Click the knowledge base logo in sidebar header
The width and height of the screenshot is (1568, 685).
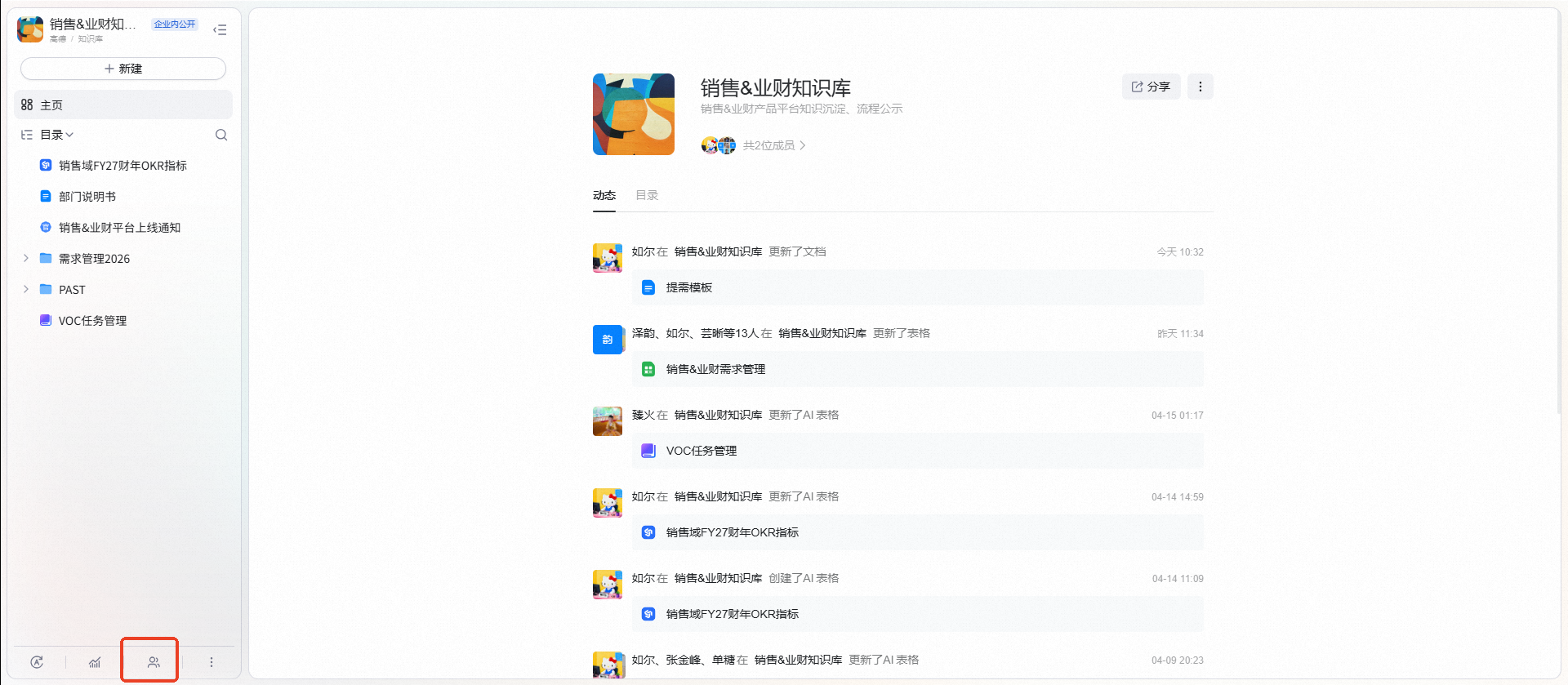point(30,29)
